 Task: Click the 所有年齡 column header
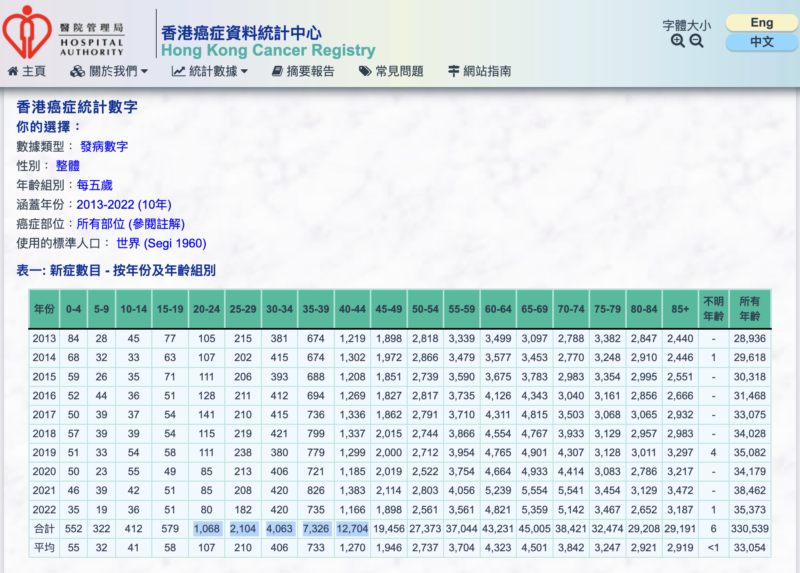(749, 309)
